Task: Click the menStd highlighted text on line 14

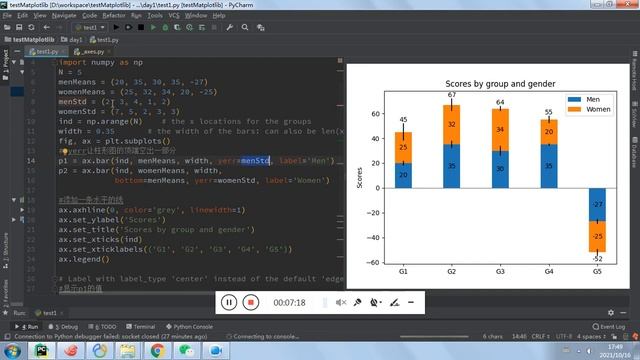Action: tap(255, 161)
